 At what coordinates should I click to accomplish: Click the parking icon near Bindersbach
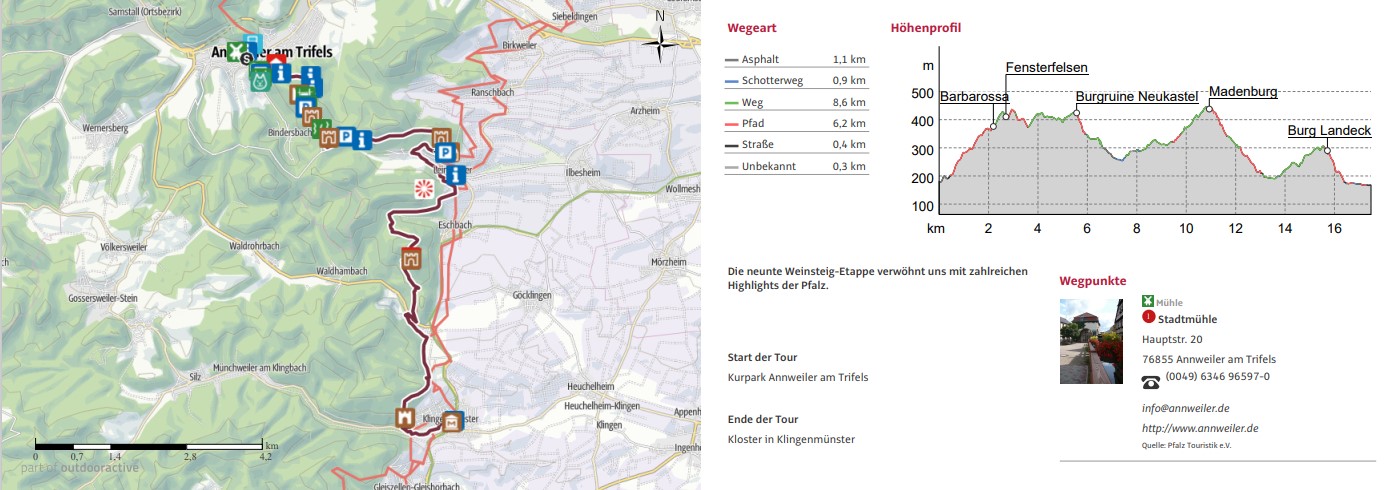tap(346, 138)
